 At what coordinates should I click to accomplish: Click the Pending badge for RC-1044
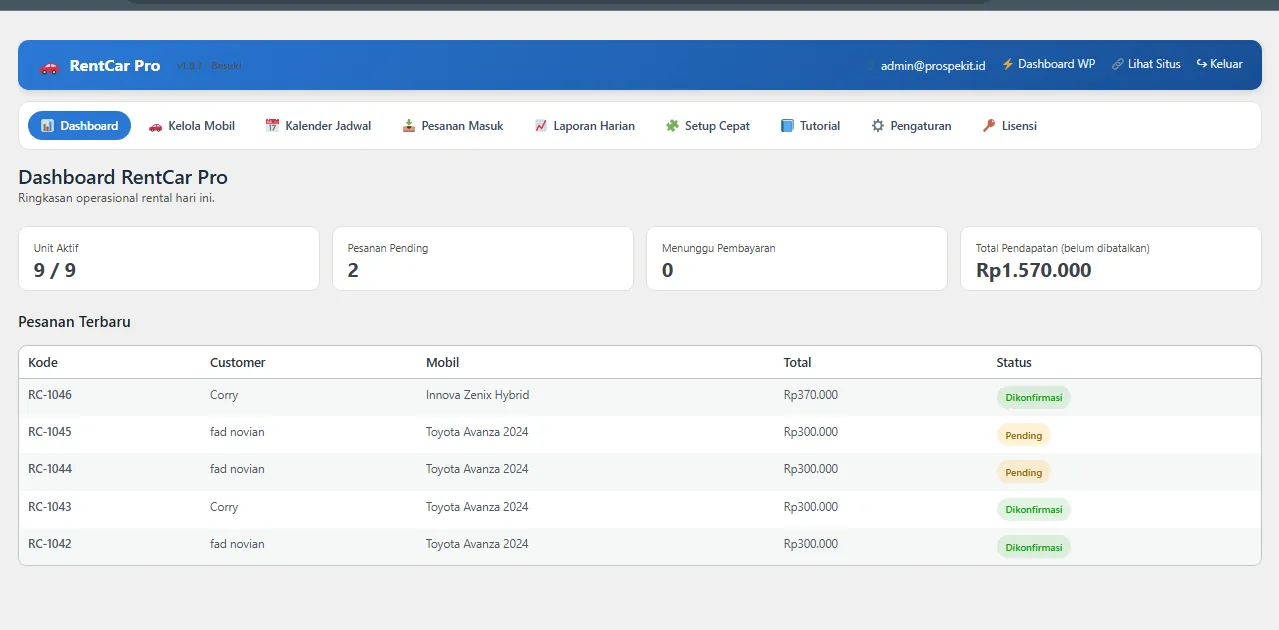tap(1023, 472)
